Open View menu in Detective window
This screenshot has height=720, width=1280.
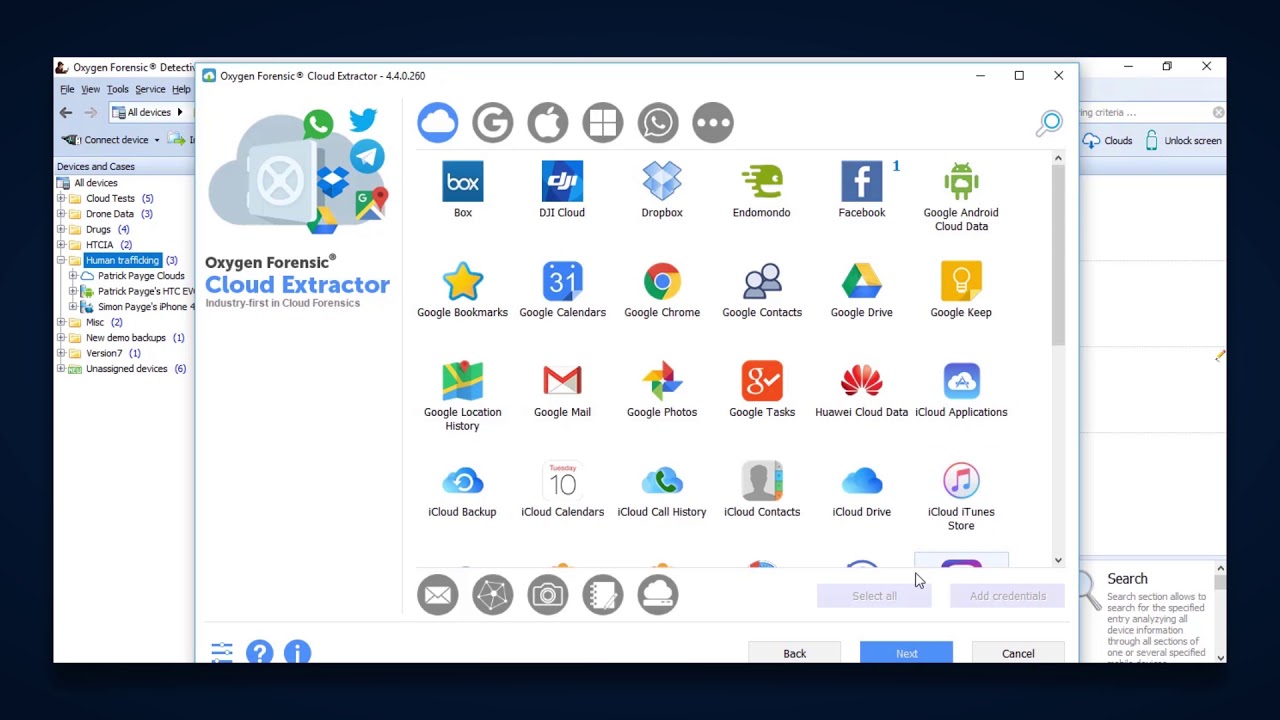pos(90,90)
